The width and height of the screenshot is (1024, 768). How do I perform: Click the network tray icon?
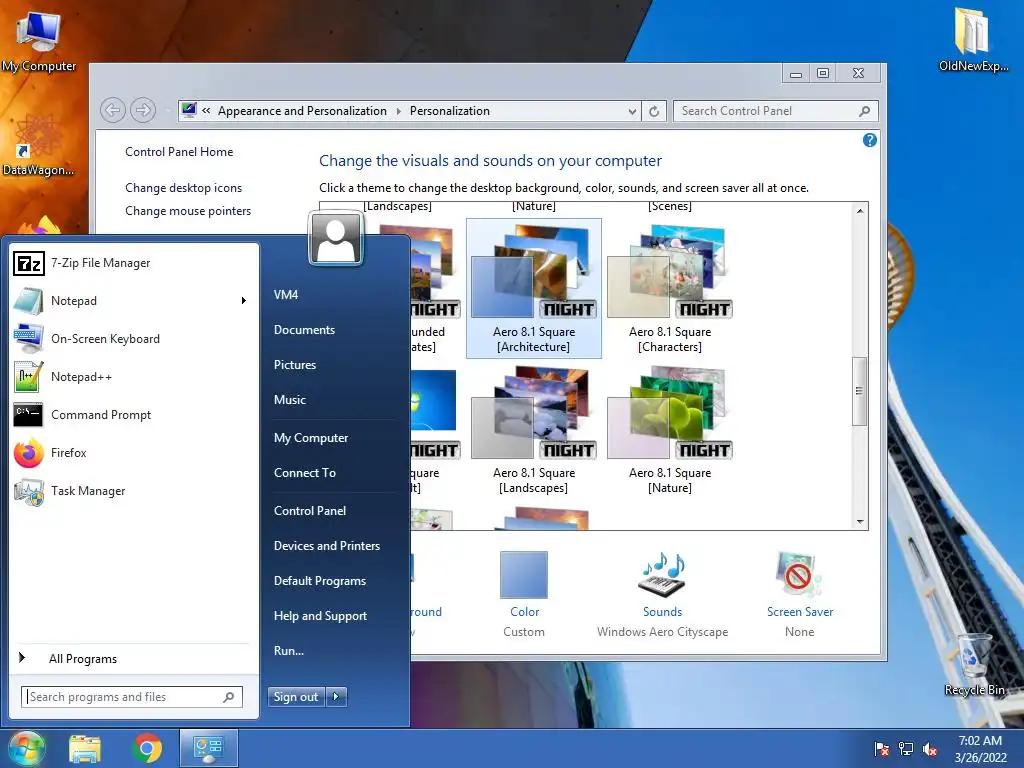pos(906,749)
